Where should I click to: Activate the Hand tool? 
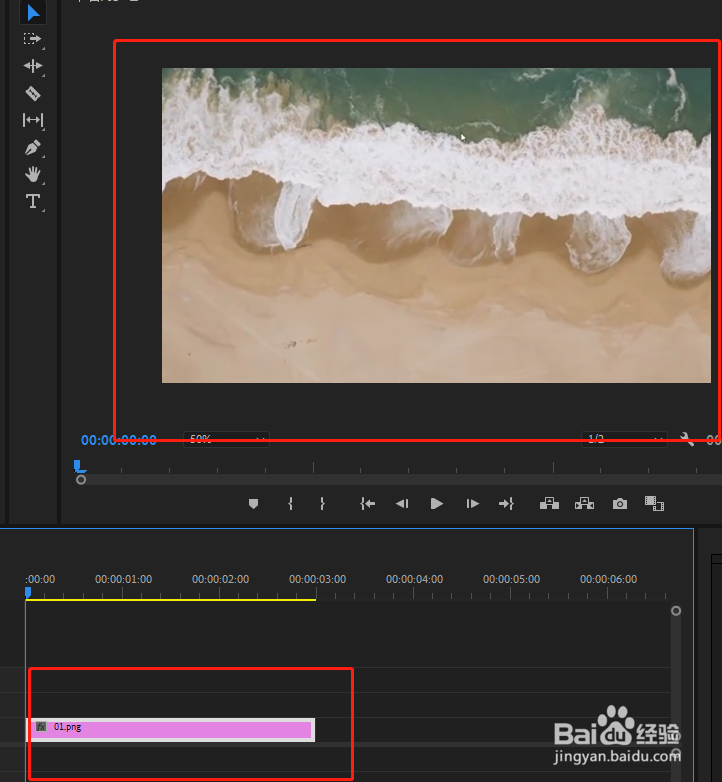click(x=33, y=175)
